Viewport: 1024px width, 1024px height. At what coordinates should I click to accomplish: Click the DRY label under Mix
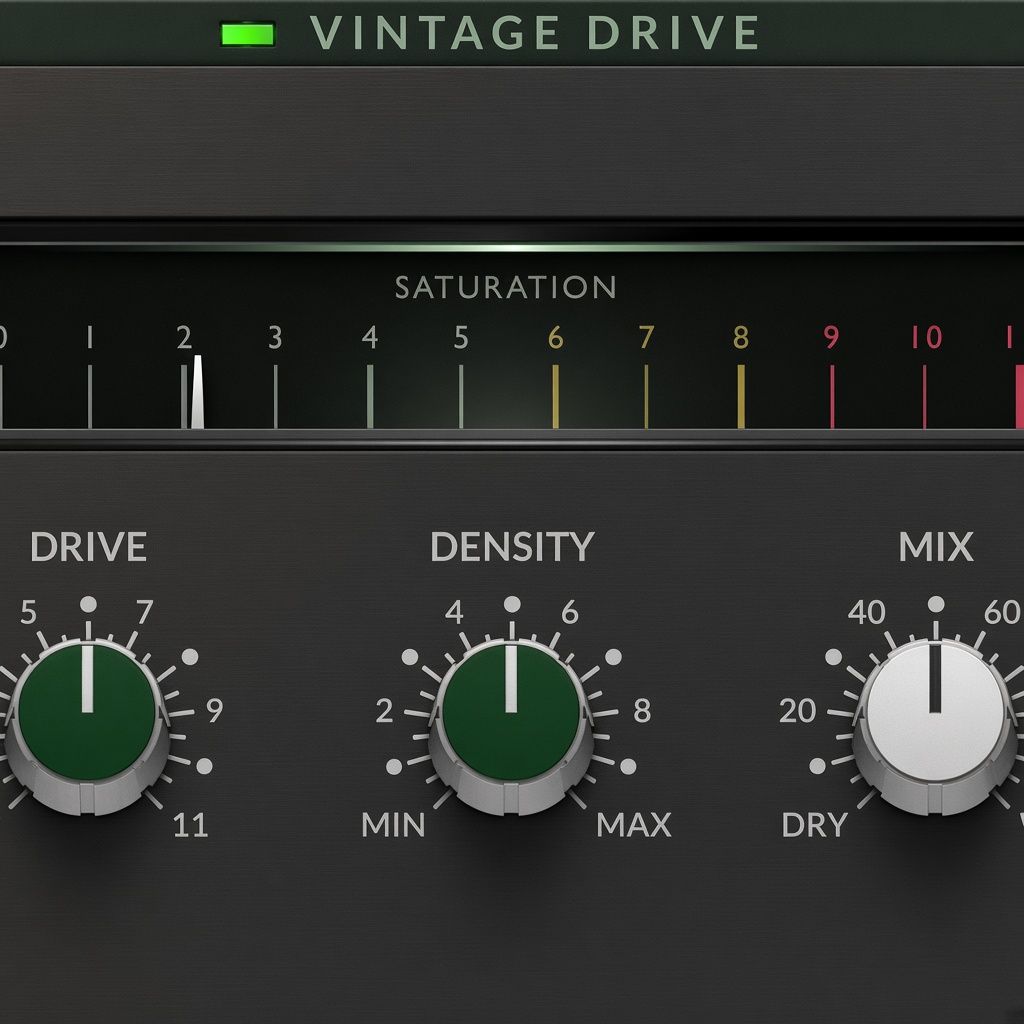point(814,825)
